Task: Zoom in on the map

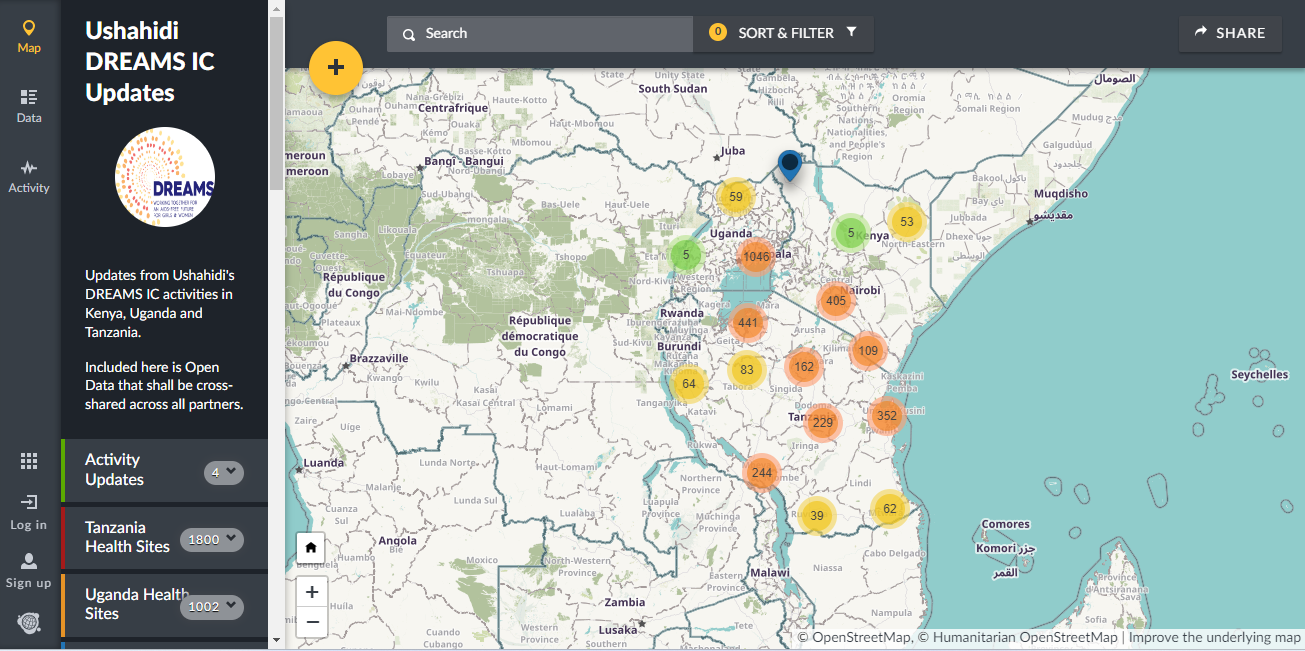Action: [x=312, y=592]
